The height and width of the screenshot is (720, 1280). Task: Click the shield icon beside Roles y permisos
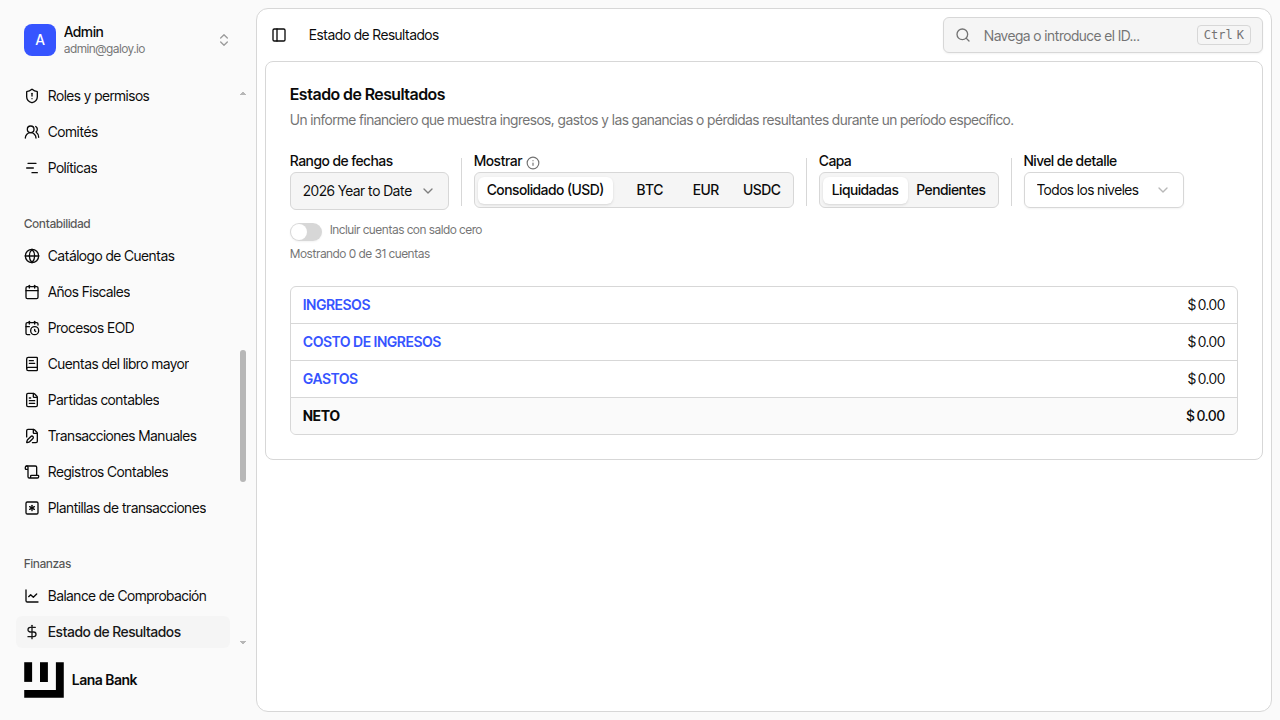32,96
